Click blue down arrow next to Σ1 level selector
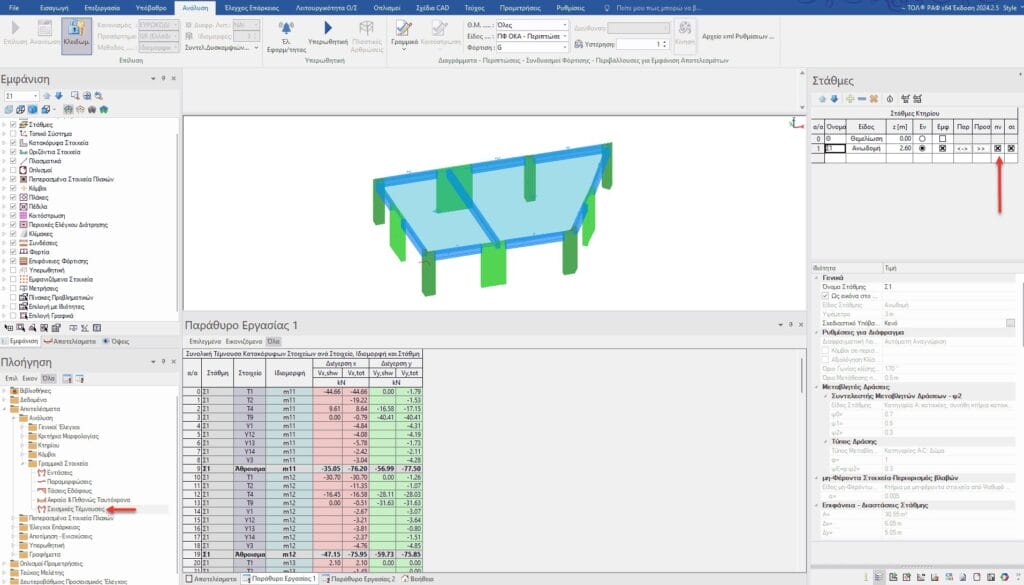Viewport: 1024px width, 585px height. (58, 96)
